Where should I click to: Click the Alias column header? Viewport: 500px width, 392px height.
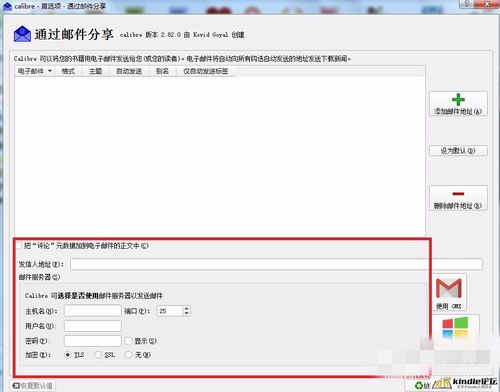click(162, 71)
